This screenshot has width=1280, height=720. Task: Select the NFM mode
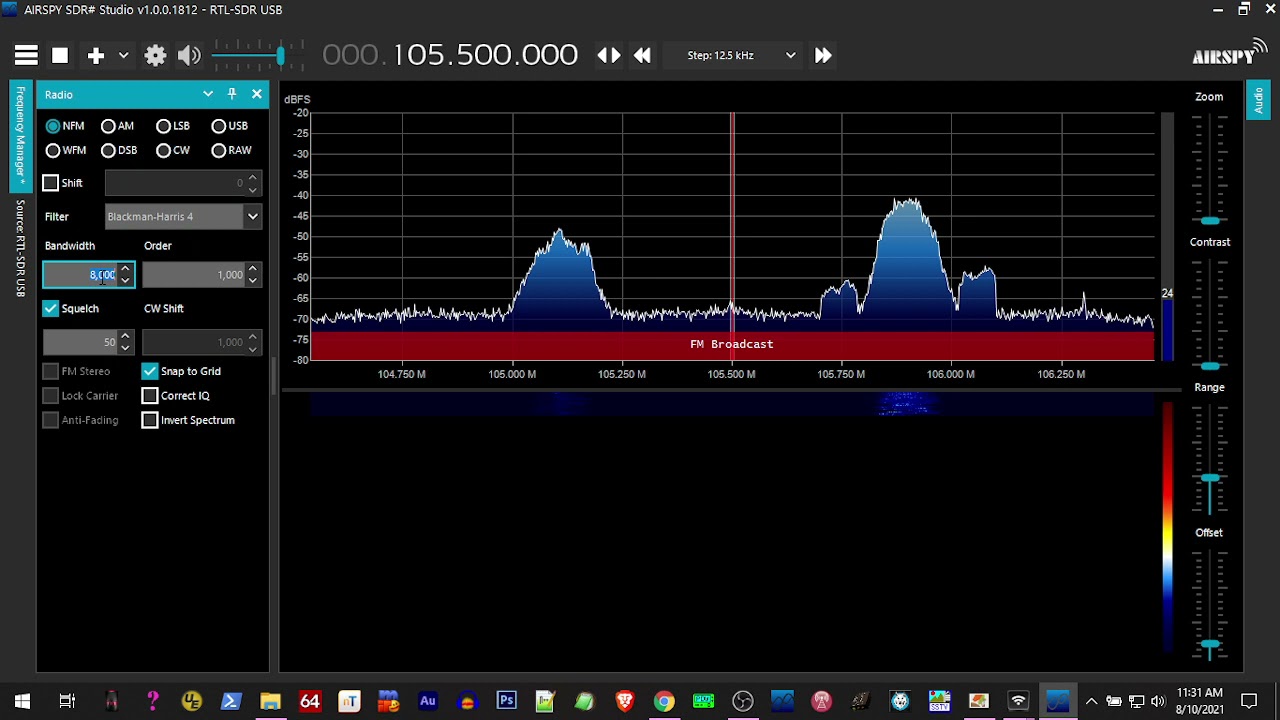65,126
